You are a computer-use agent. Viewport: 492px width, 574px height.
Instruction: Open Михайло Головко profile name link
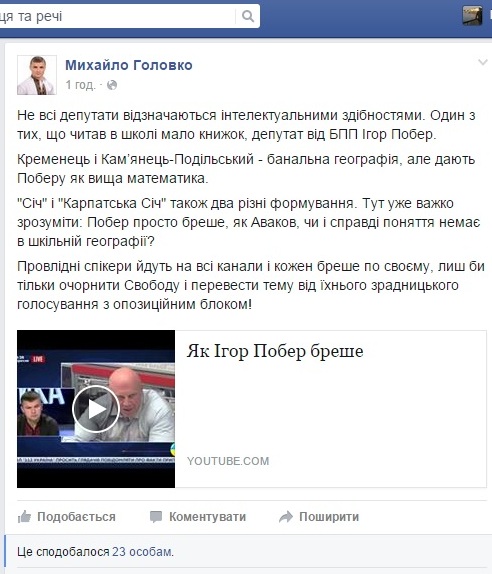tap(129, 65)
